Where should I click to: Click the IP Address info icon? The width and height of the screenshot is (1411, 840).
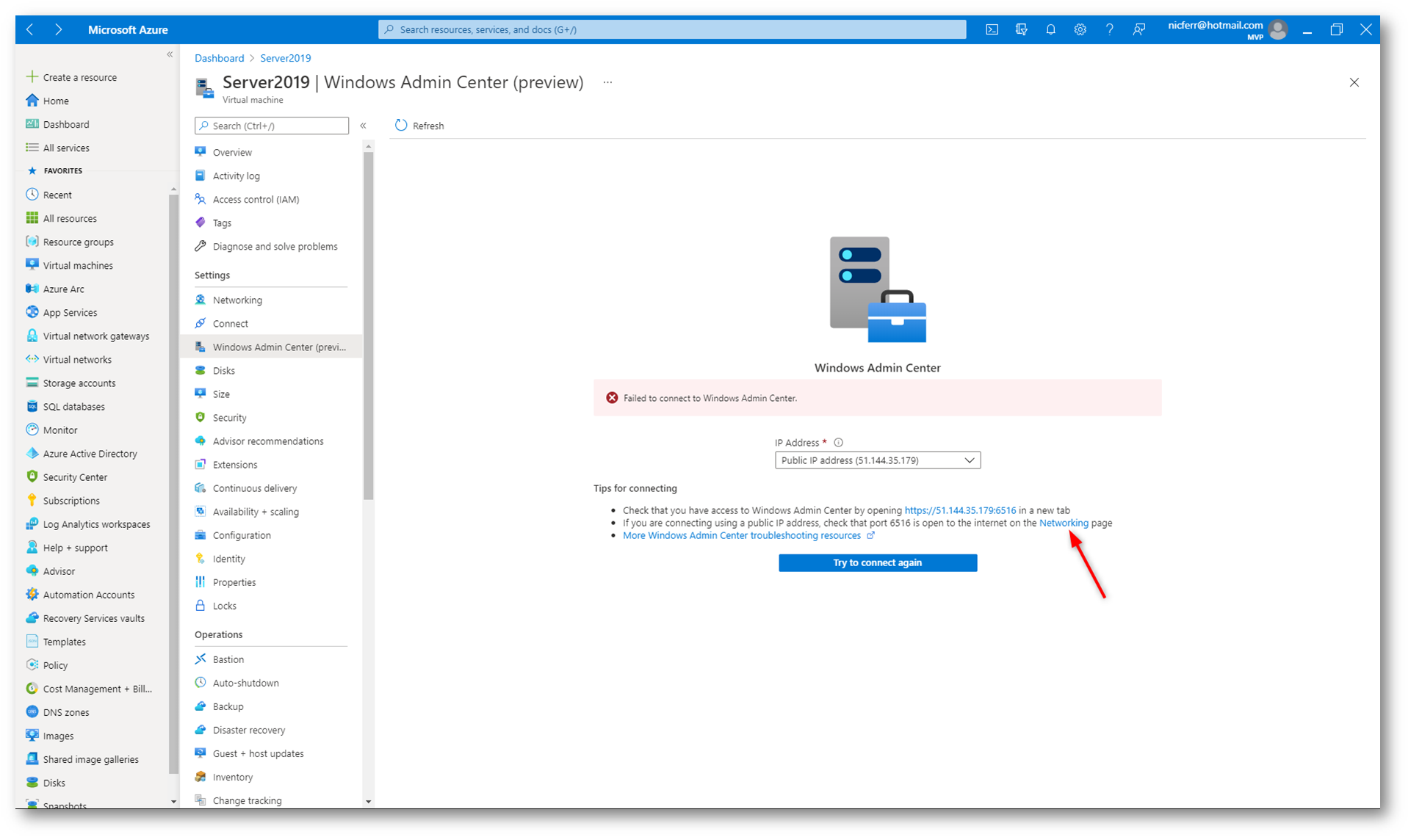pos(838,442)
